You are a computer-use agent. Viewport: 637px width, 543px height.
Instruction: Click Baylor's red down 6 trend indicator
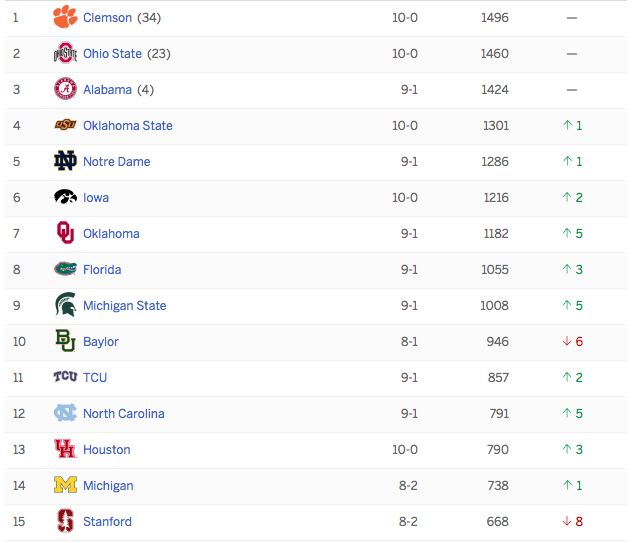pyautogui.click(x=572, y=342)
